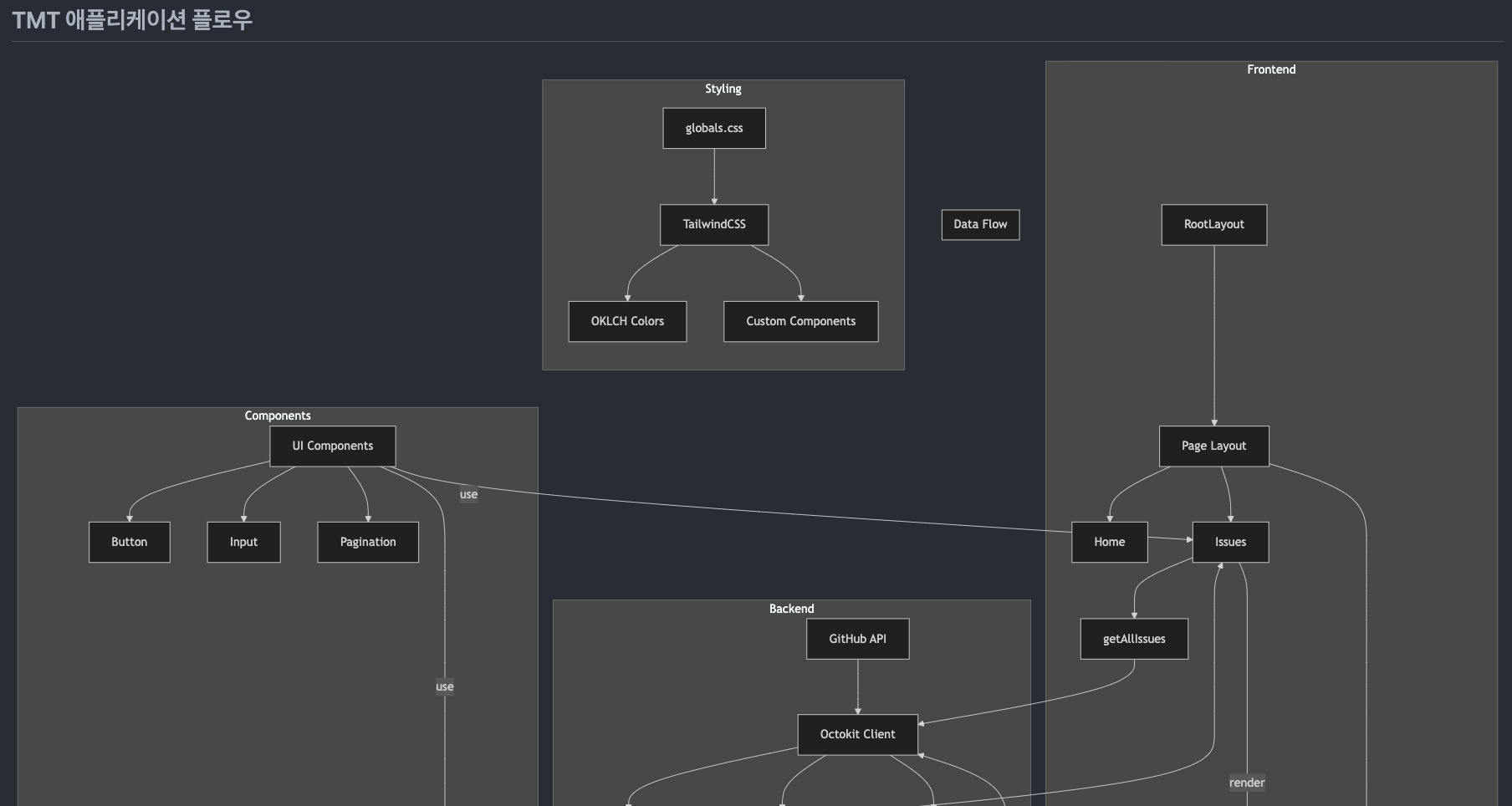1512x806 pixels.
Task: Select the RootLayout node
Action: click(1213, 224)
